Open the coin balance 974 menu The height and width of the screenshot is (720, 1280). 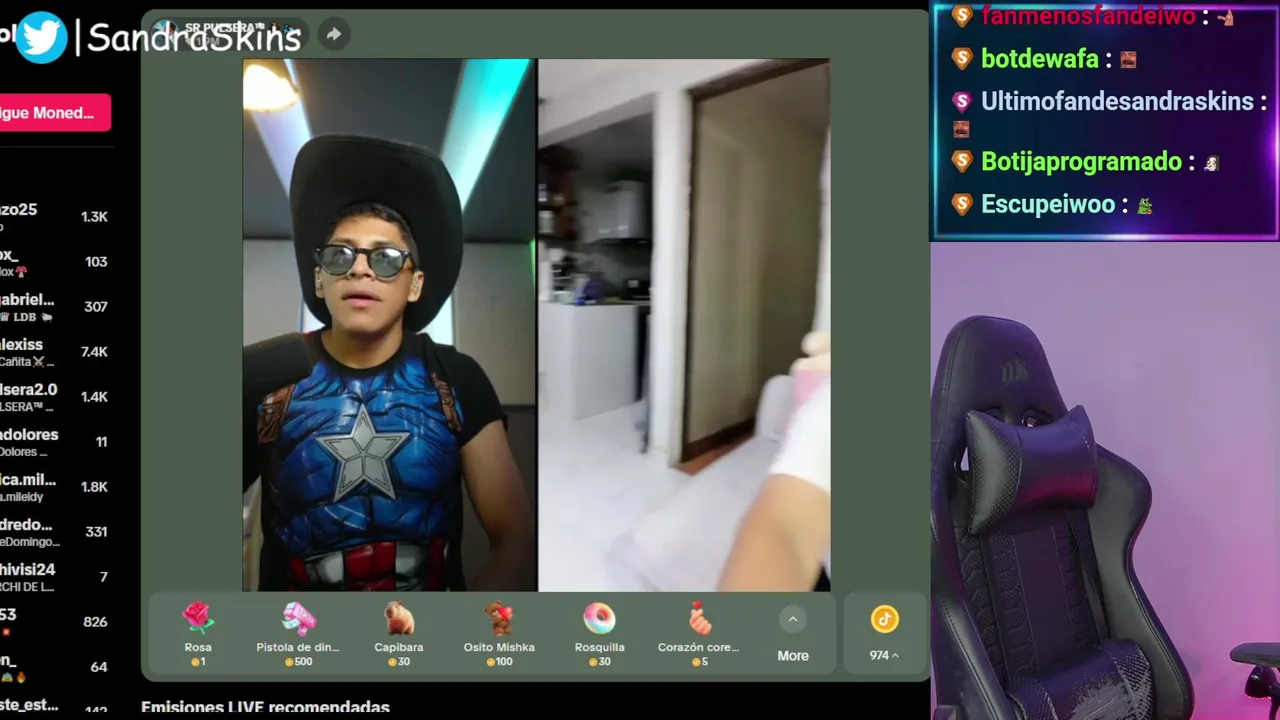click(884, 634)
